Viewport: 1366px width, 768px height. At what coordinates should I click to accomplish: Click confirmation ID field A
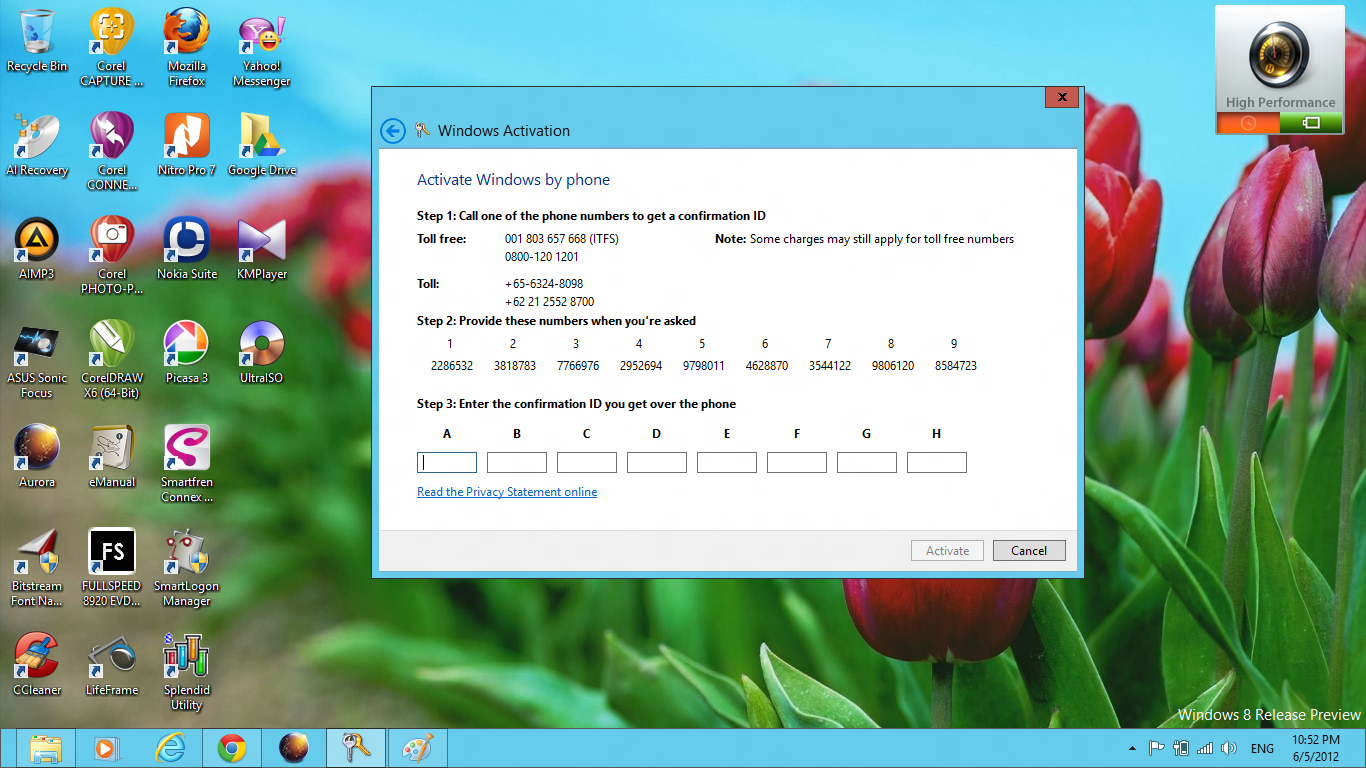pos(447,462)
